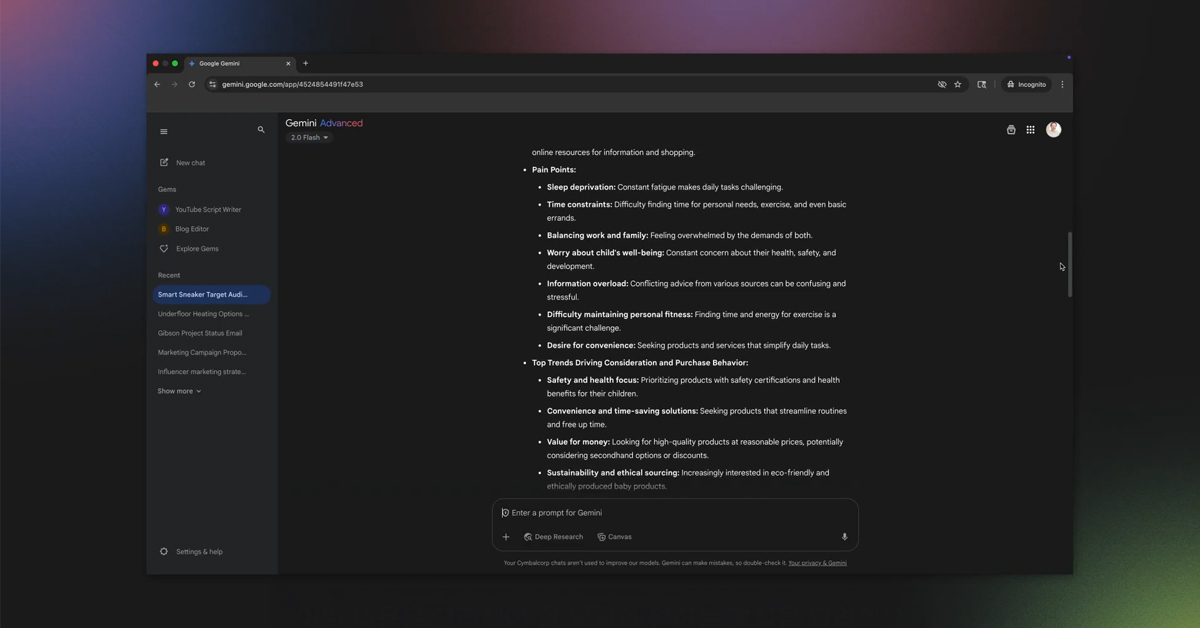Click the site information icon in address bar
The image size is (1200, 628).
(212, 85)
